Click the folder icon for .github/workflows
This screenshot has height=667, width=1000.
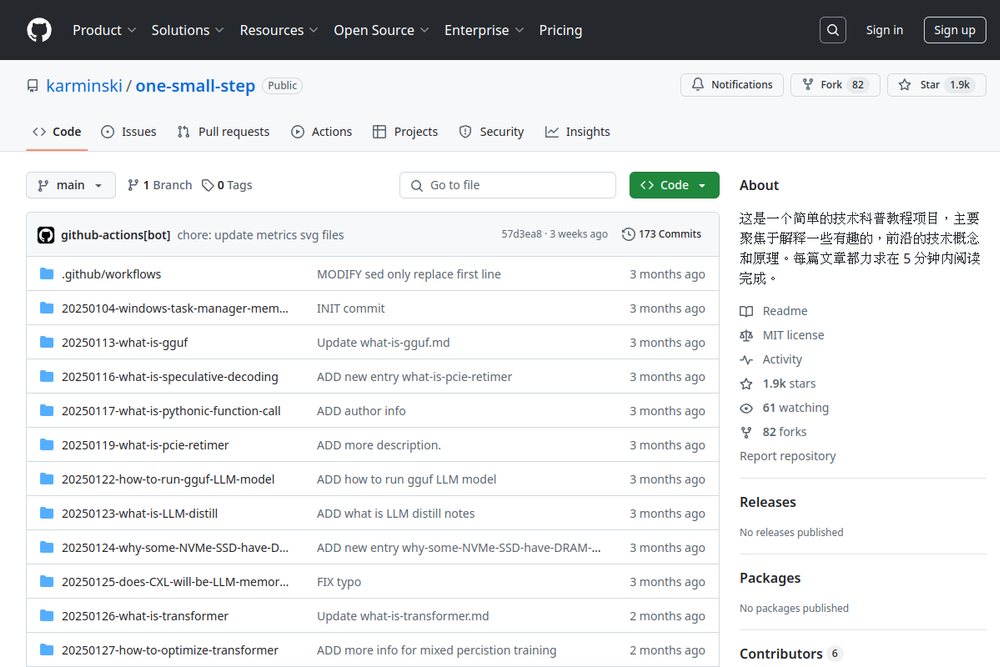coord(47,274)
